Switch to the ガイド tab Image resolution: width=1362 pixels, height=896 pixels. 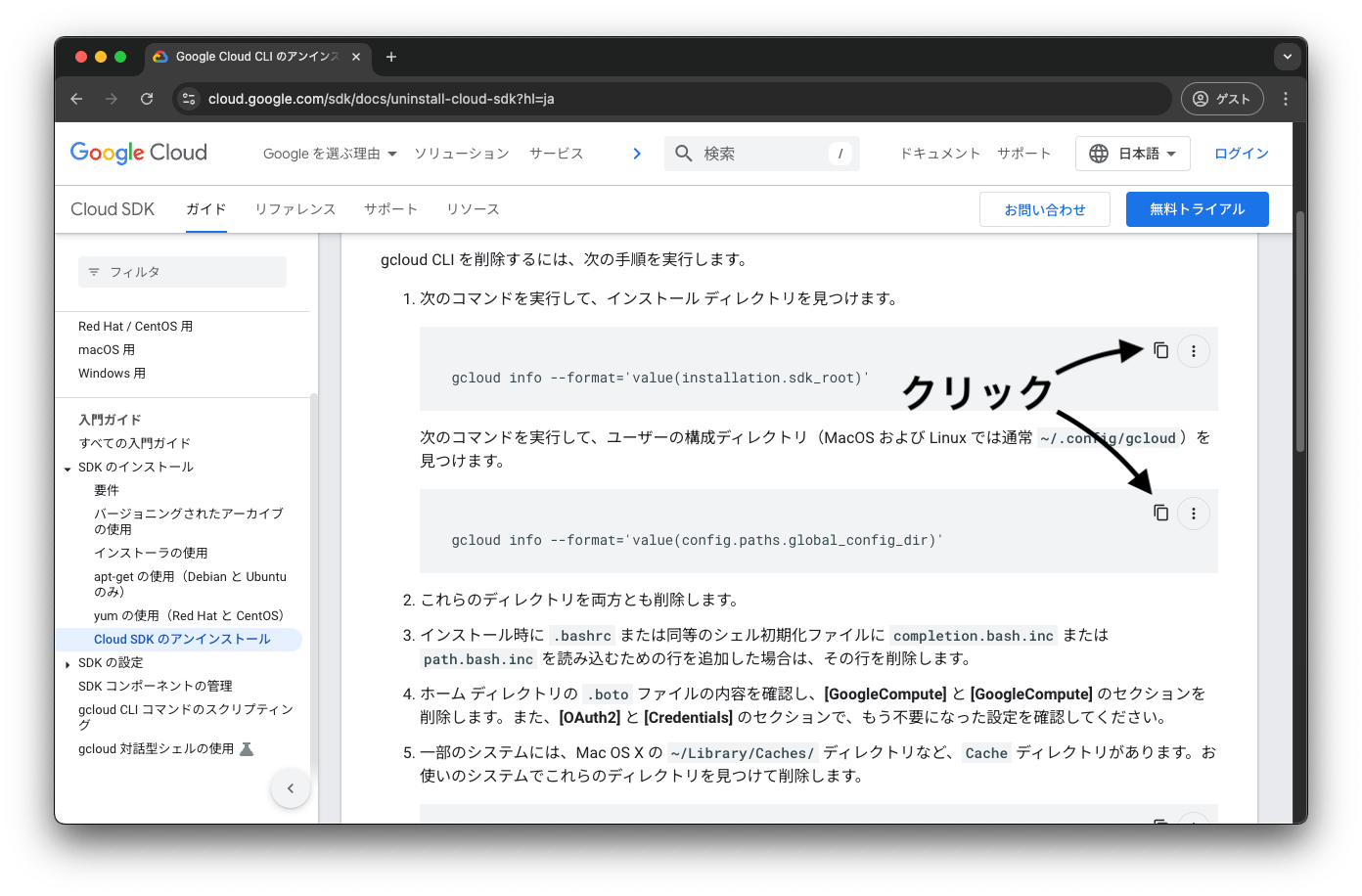tap(206, 209)
